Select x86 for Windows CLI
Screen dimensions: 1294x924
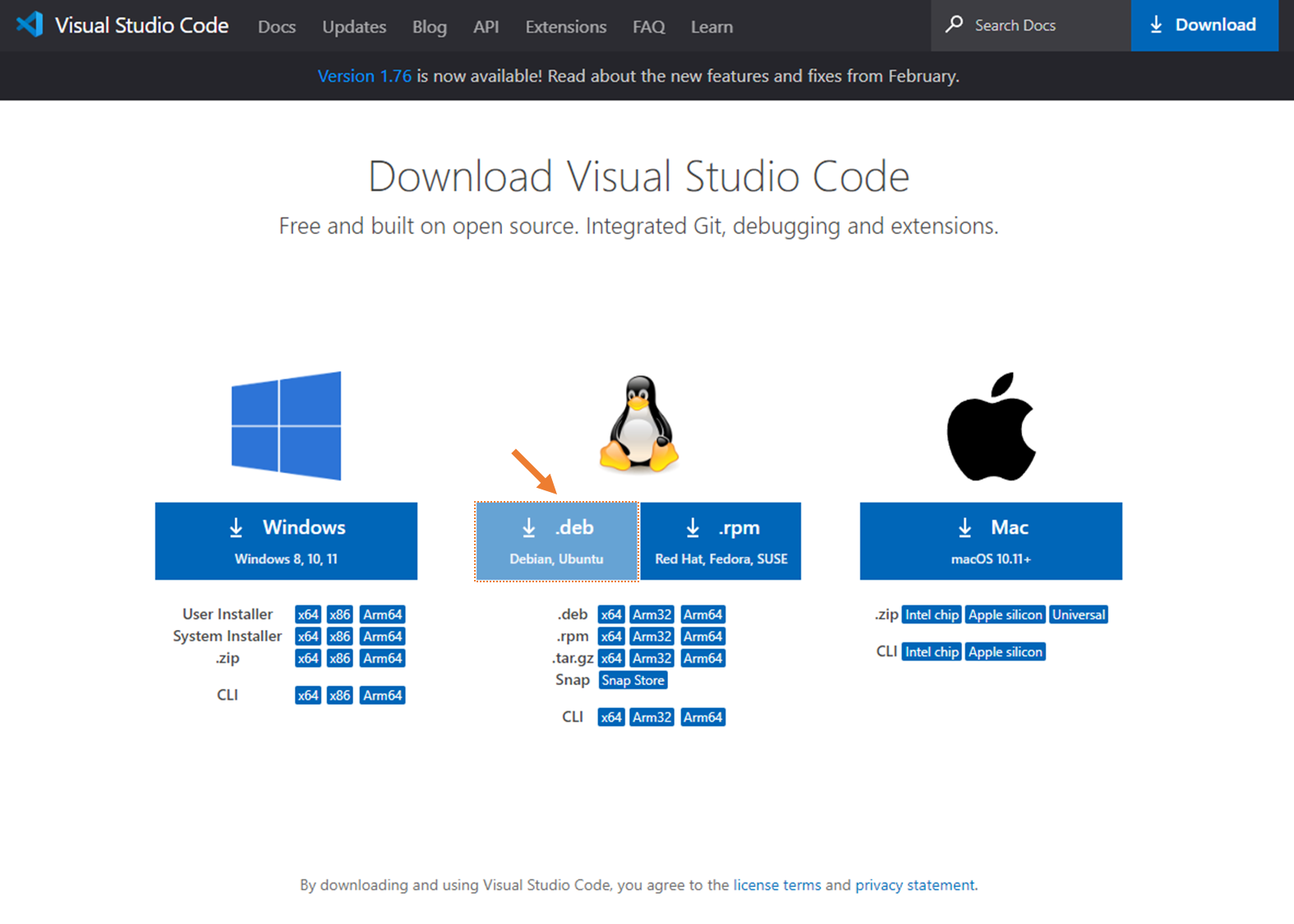[x=340, y=695]
